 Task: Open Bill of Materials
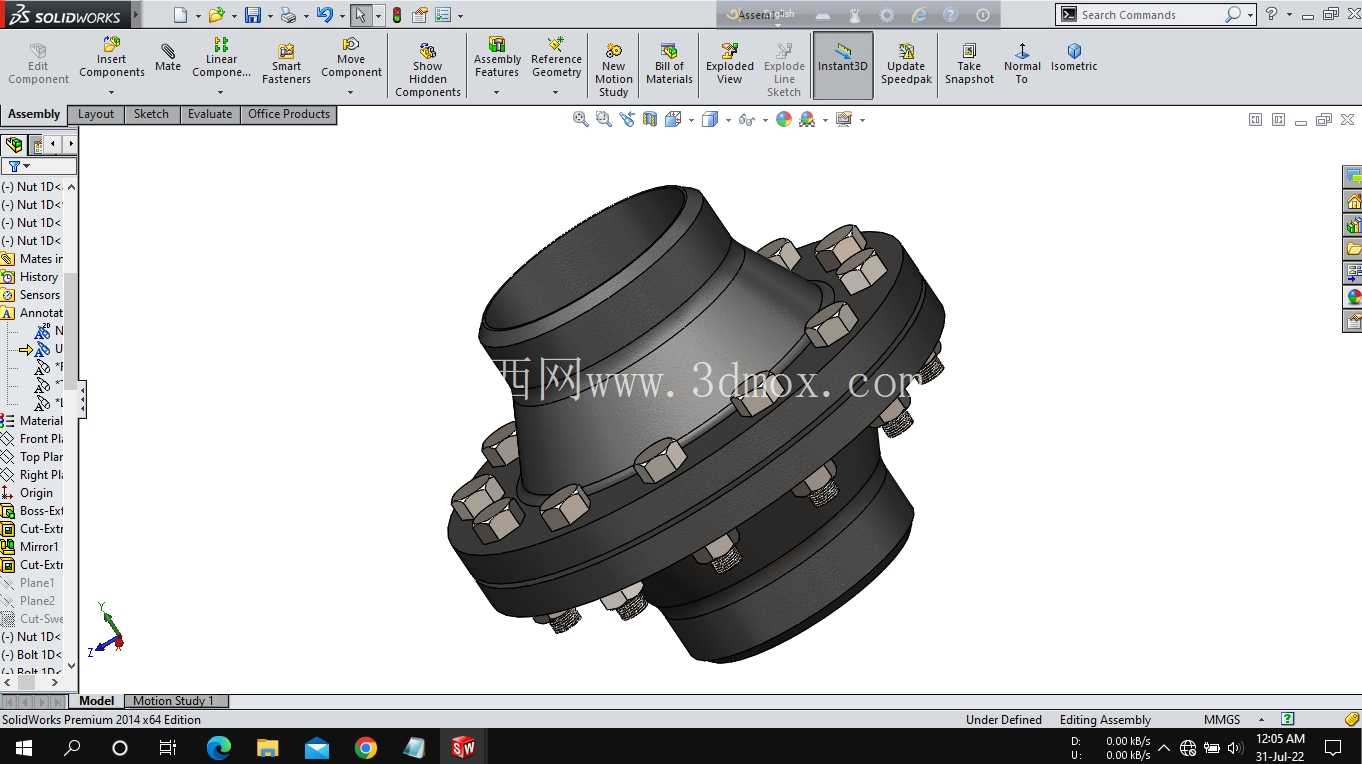[x=669, y=64]
